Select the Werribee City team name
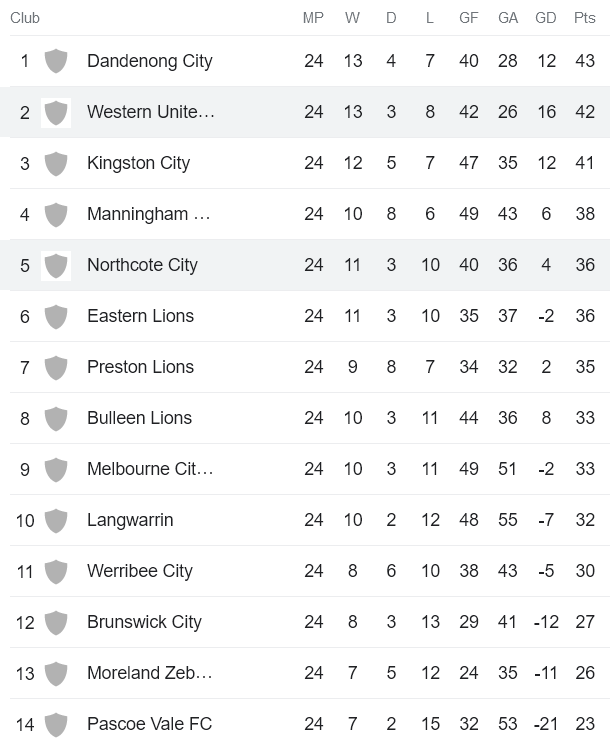The height and width of the screenshot is (750, 610). click(139, 571)
